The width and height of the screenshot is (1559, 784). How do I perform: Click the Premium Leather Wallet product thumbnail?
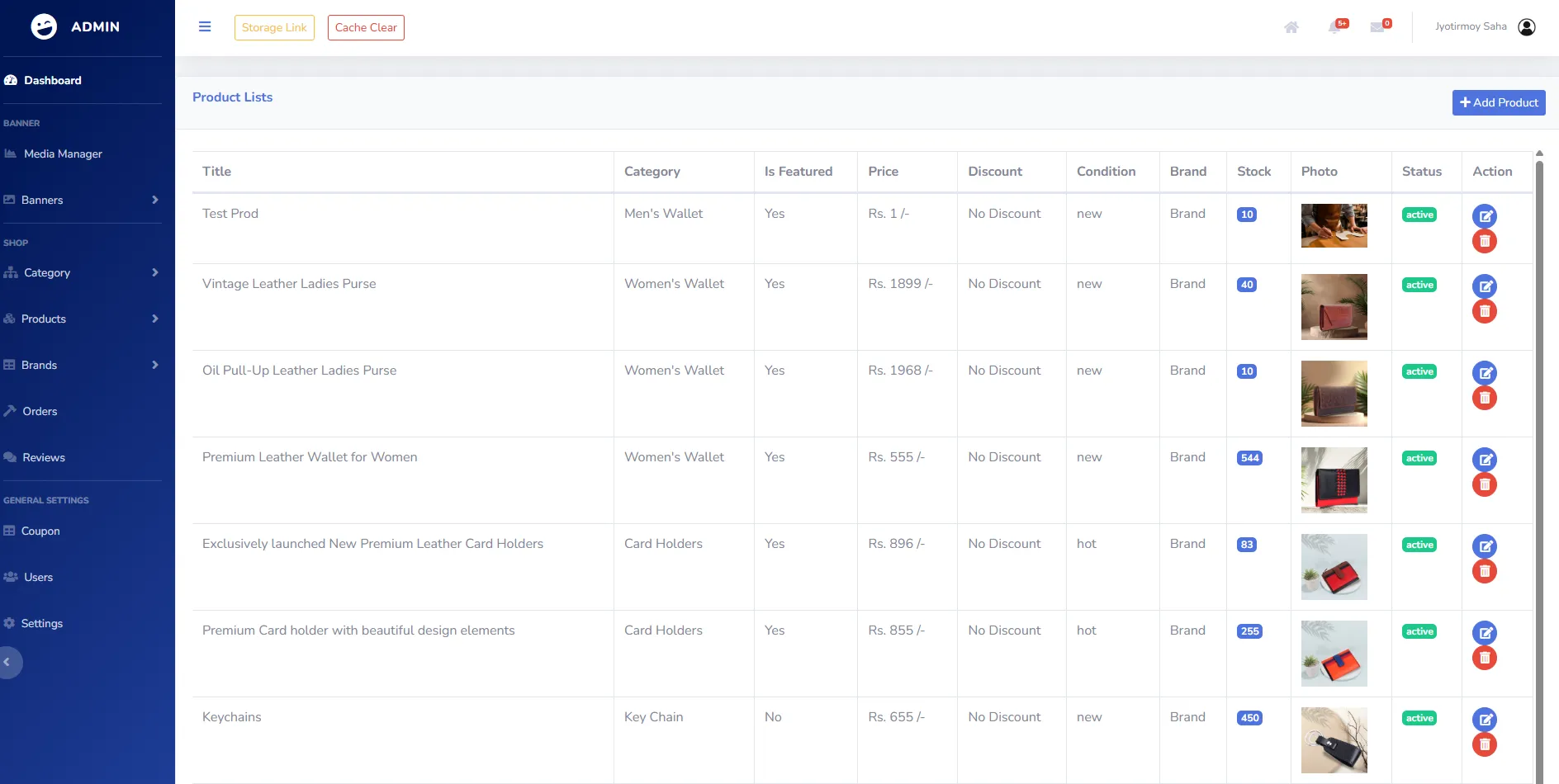pyautogui.click(x=1334, y=479)
